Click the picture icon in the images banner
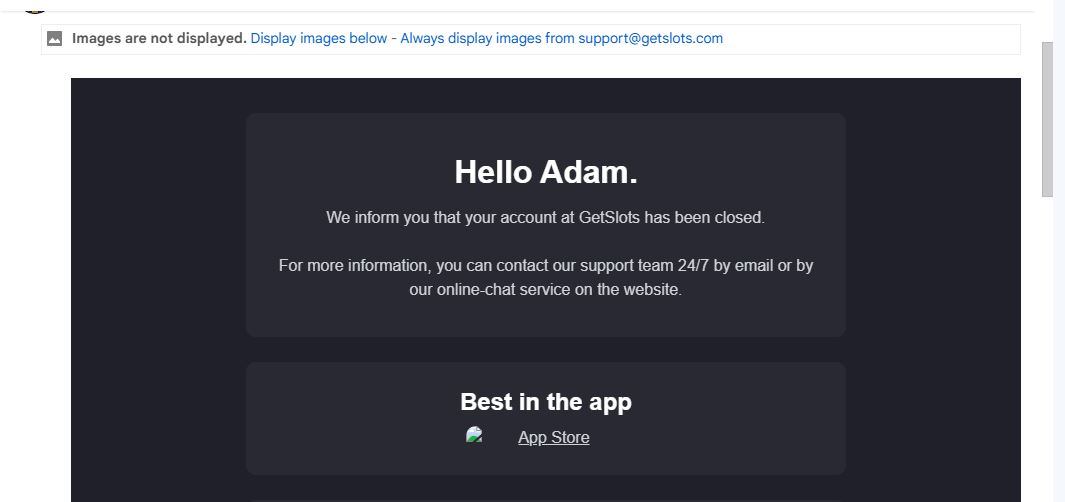 (54, 39)
